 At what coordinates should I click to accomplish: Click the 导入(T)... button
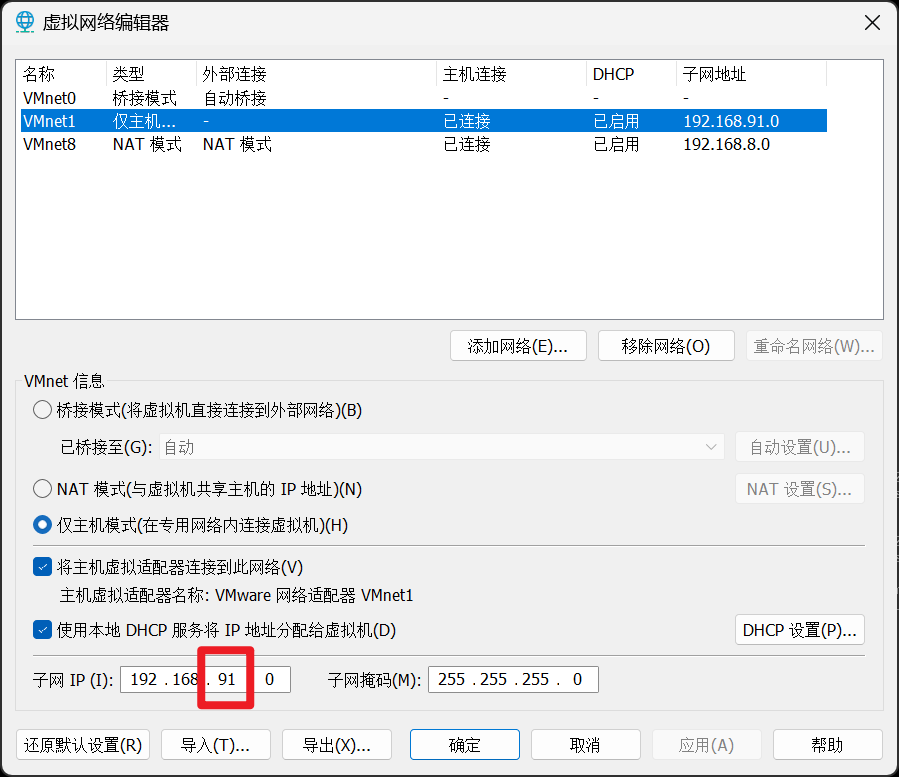click(216, 745)
